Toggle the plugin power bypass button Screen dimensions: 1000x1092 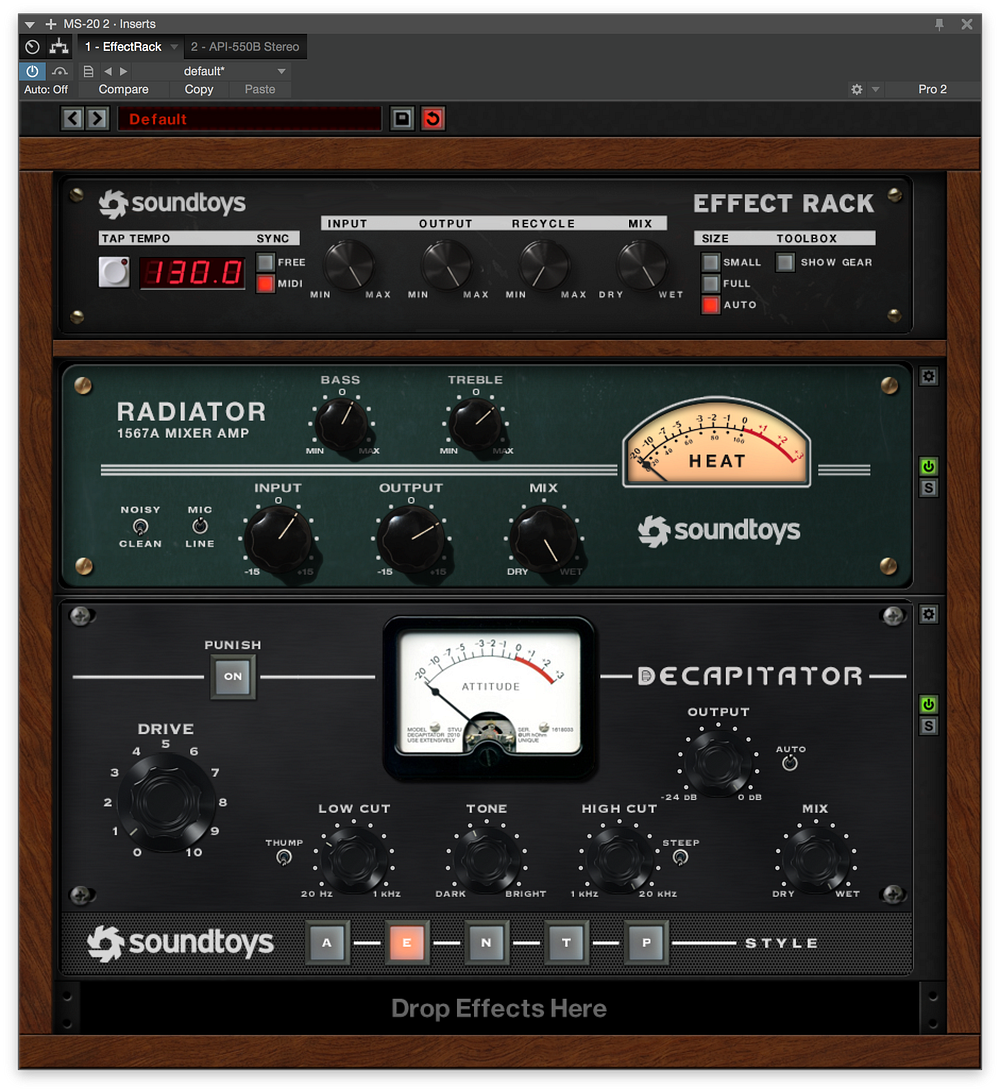click(32, 71)
